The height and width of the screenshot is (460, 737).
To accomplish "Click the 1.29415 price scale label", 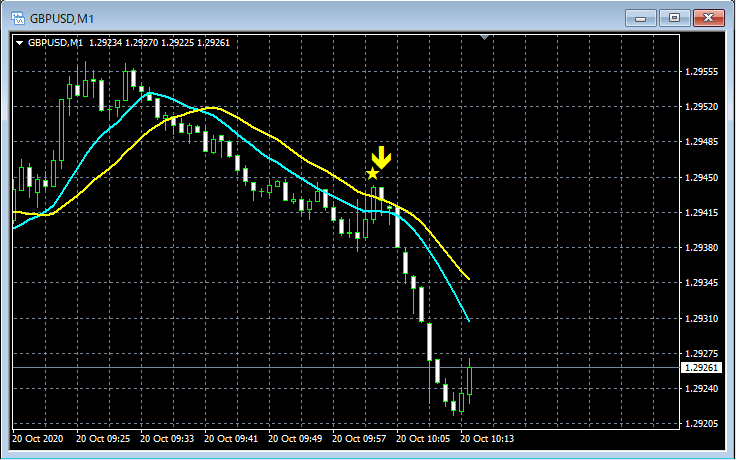I will 702,213.
